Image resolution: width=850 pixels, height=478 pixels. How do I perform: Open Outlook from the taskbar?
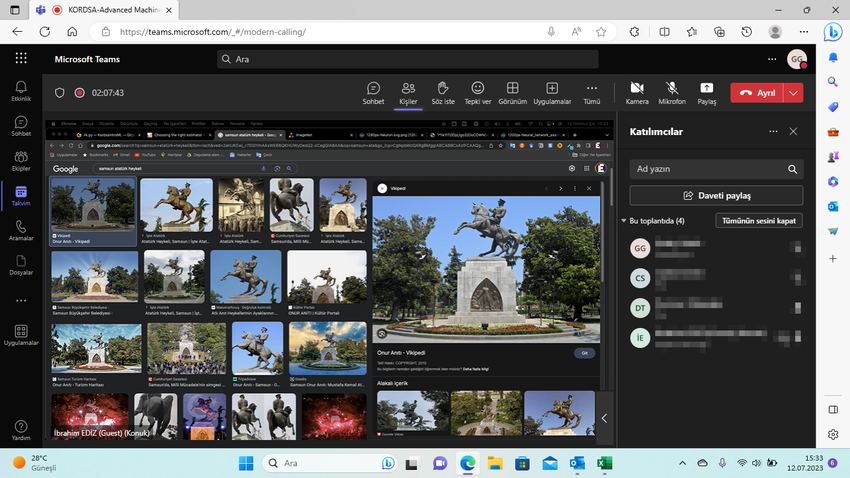(x=577, y=463)
